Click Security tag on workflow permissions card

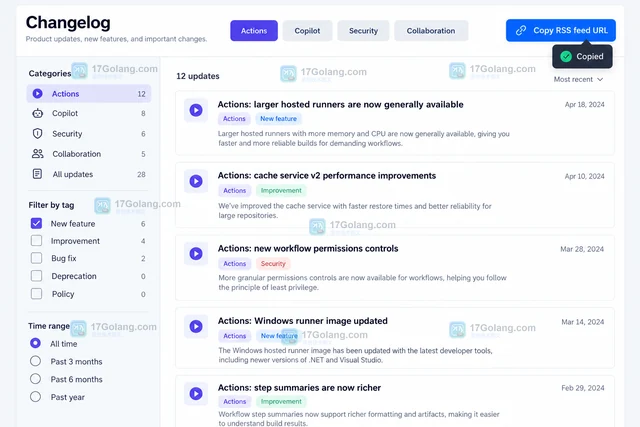pyautogui.click(x=273, y=264)
